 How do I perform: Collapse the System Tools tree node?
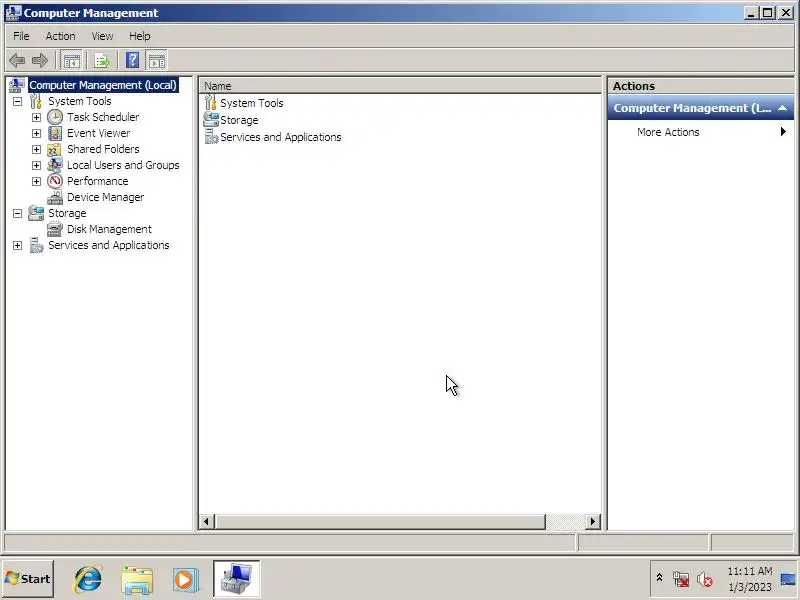(x=17, y=102)
